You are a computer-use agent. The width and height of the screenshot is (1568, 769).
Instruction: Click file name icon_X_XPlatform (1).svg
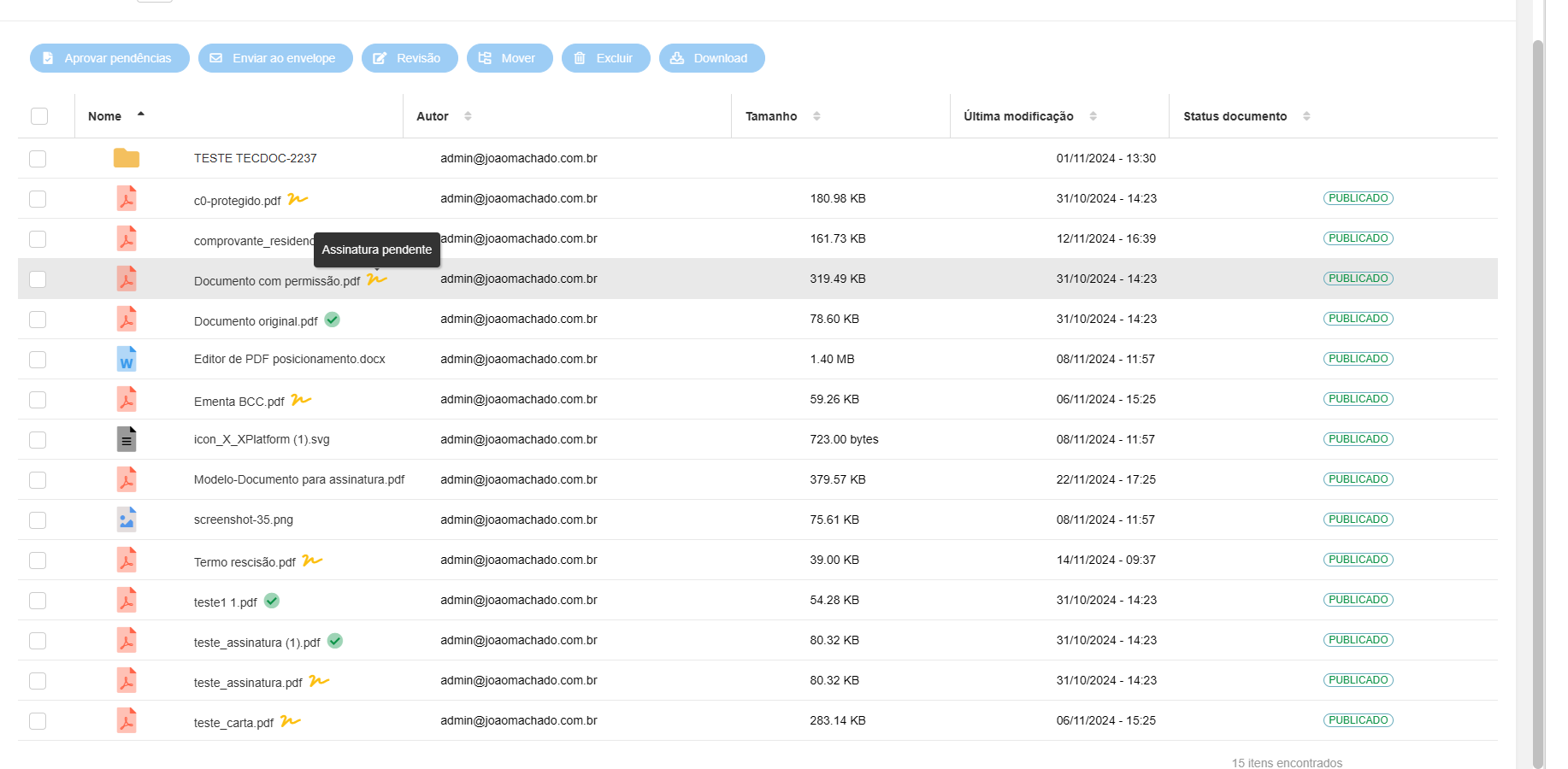point(262,439)
